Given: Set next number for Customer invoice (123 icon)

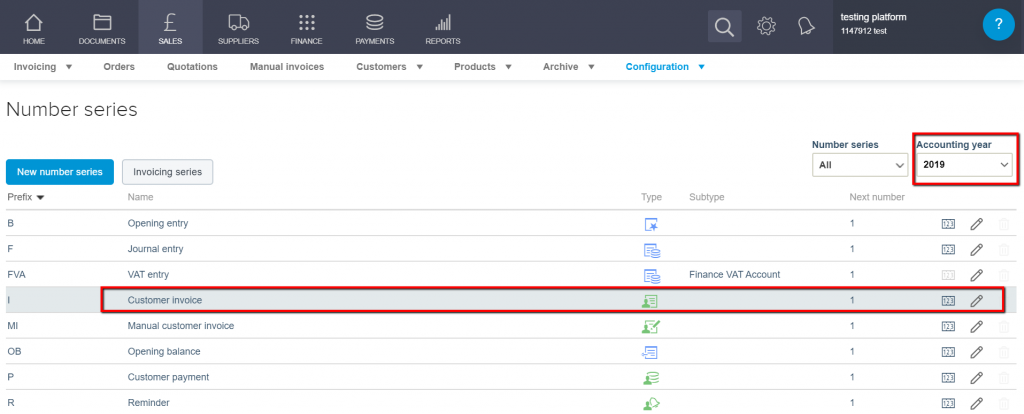Looking at the screenshot, I should (948, 300).
